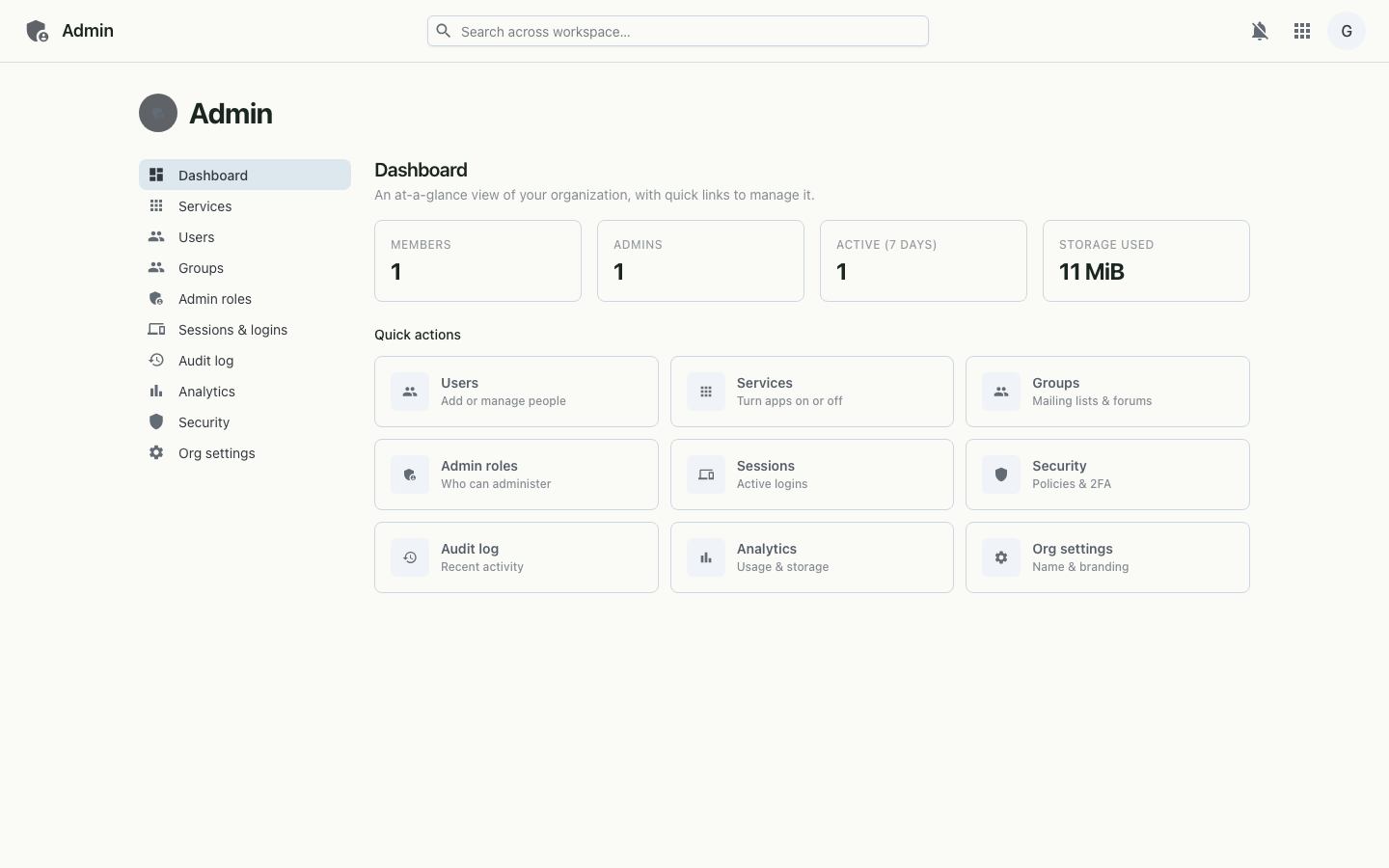The image size is (1389, 868).
Task: Click the Groups quick action card icon
Action: tap(1001, 392)
